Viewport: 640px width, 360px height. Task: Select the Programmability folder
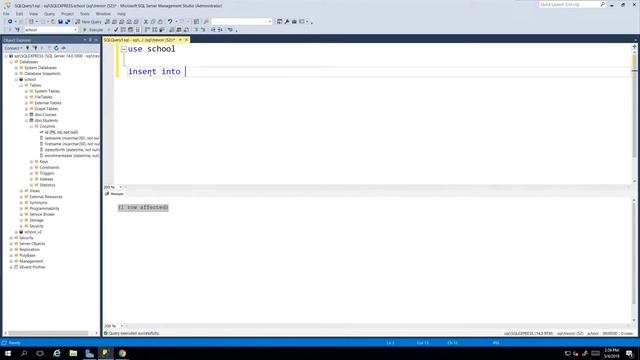[44, 209]
